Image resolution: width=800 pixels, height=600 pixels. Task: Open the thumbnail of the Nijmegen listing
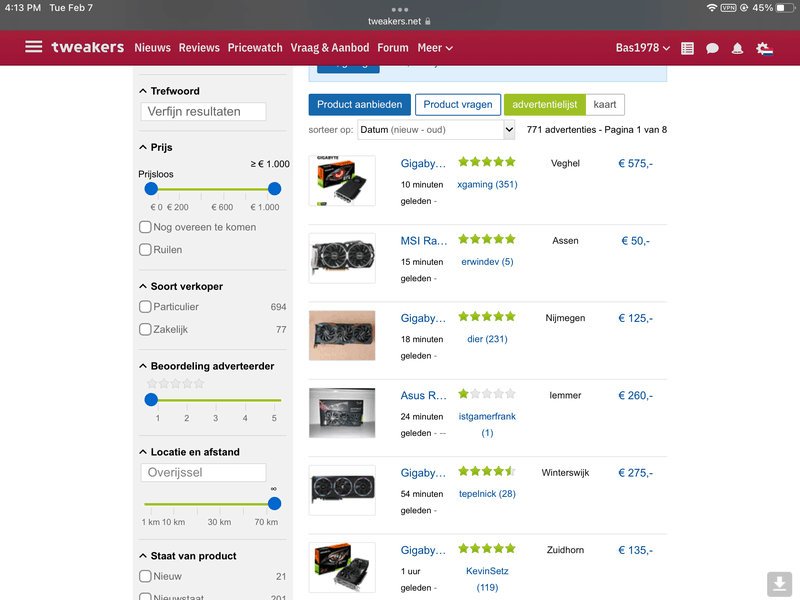(342, 335)
